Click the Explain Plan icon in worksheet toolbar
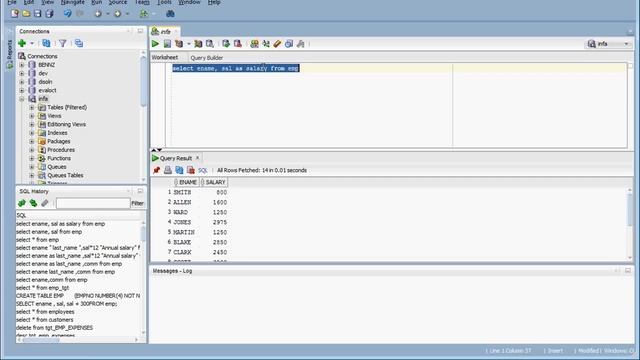 (x=179, y=44)
